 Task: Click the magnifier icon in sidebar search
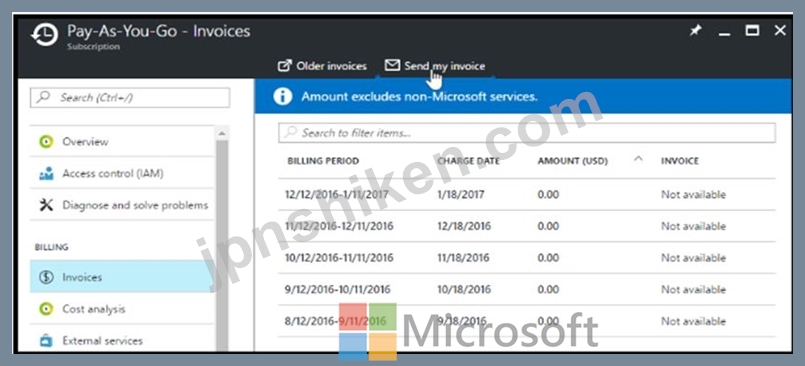pyautogui.click(x=44, y=97)
